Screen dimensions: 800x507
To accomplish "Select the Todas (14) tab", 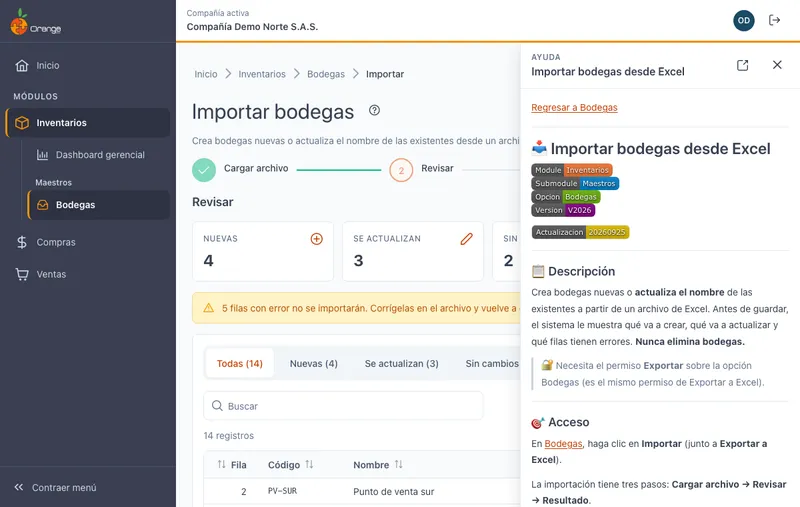I will pos(239,364).
